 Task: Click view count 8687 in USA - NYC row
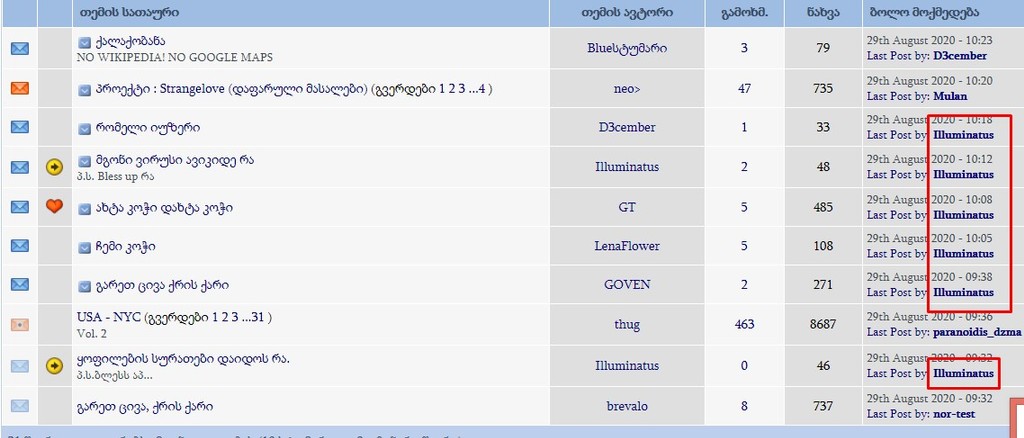click(823, 324)
